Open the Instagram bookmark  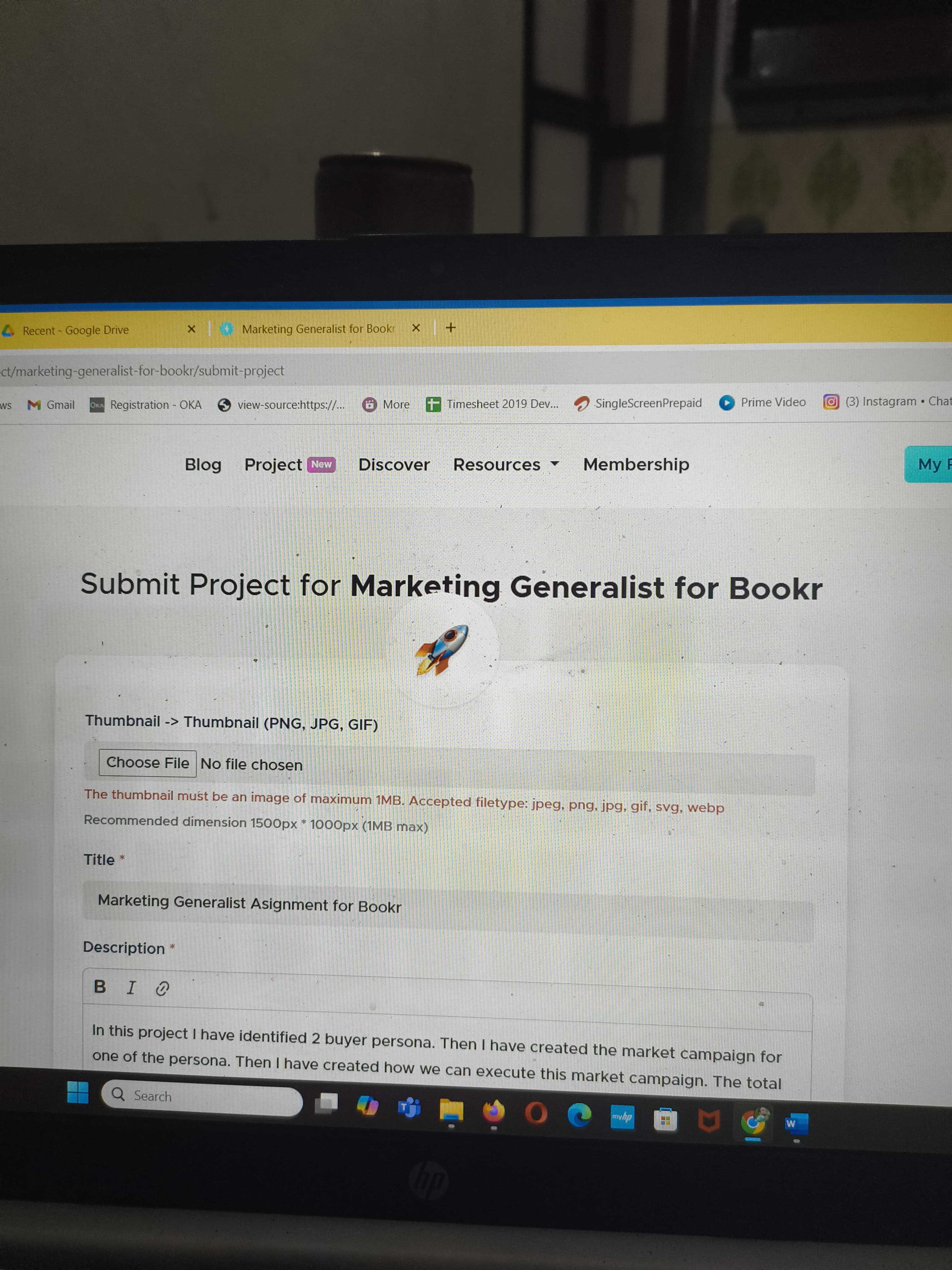887,401
